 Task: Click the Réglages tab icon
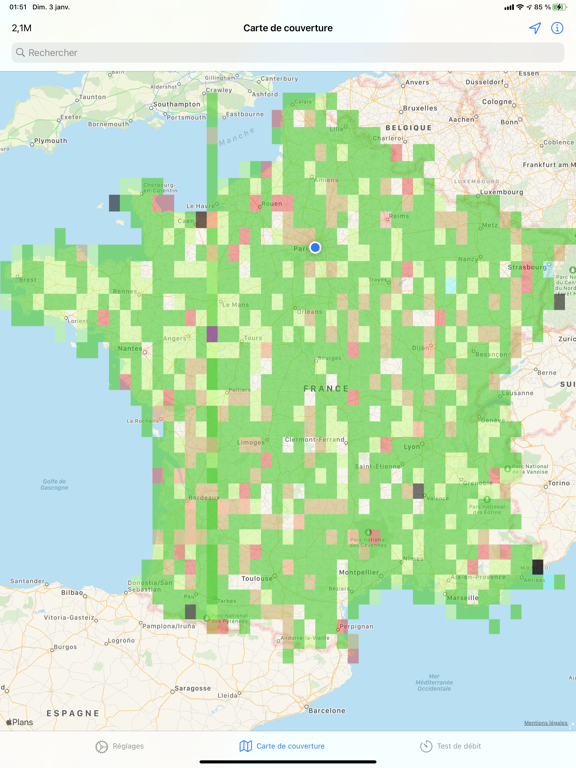point(101,746)
